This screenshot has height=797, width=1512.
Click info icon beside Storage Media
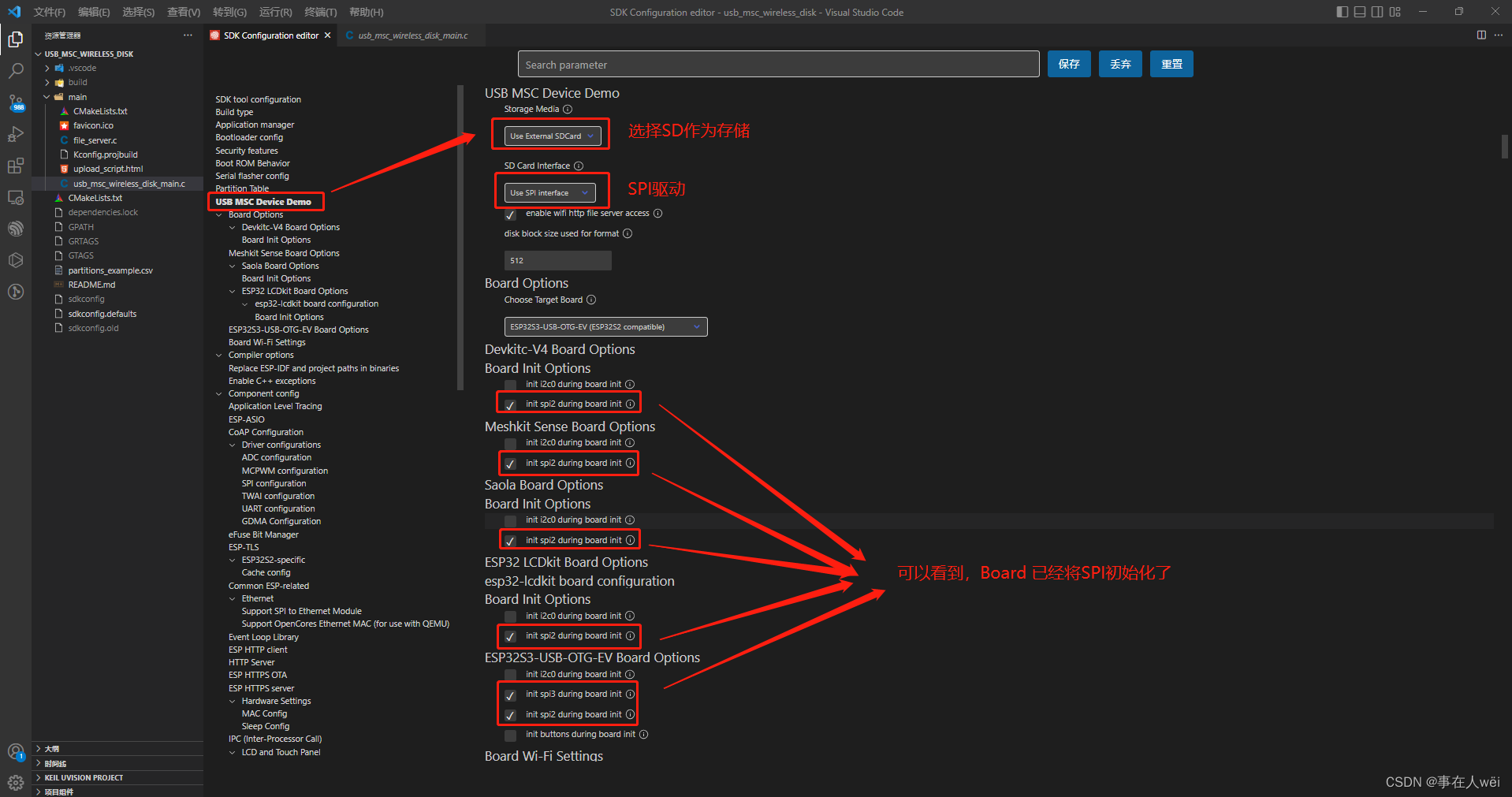(568, 110)
